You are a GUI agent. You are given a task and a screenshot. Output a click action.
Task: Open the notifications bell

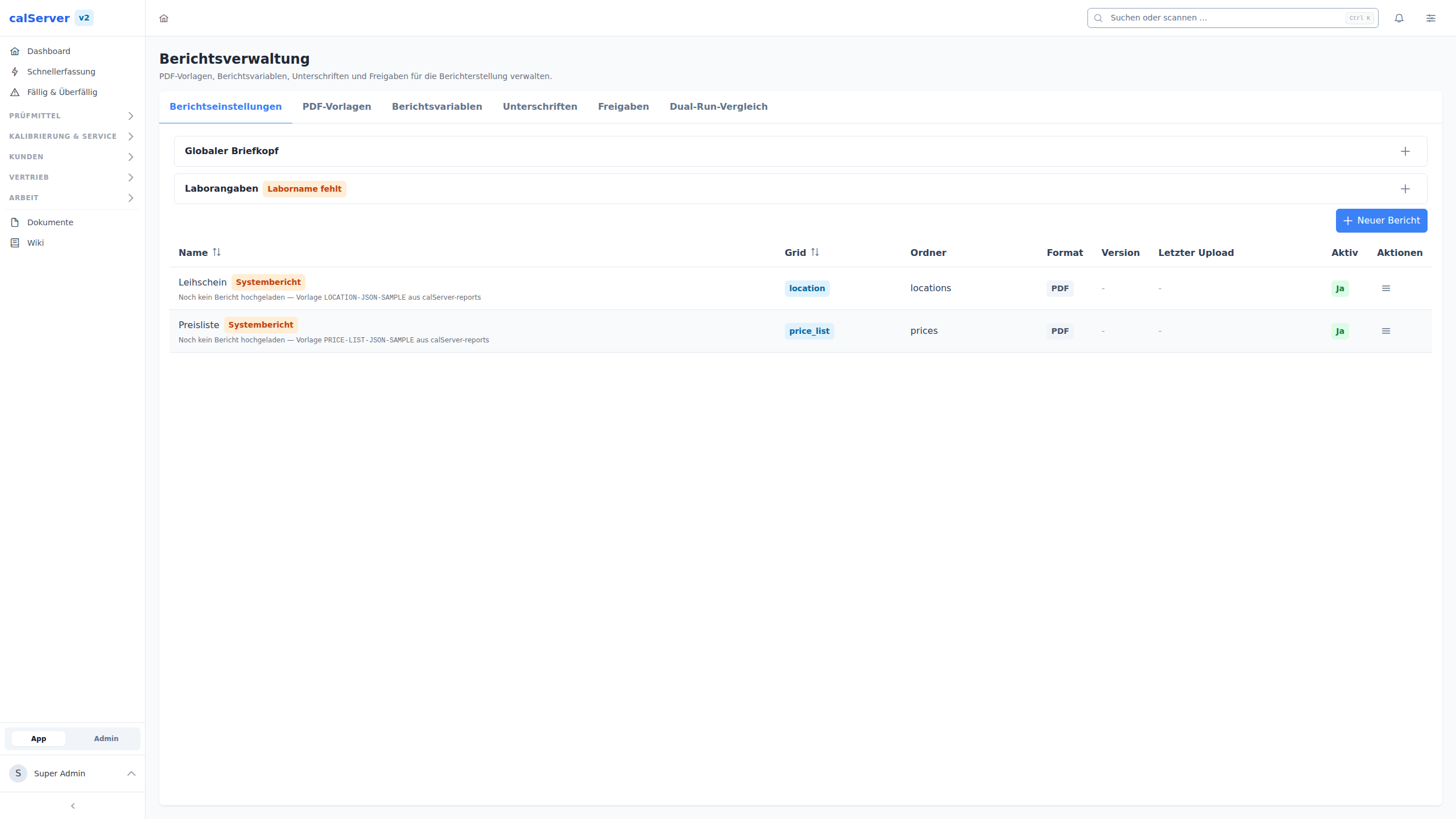click(1399, 18)
